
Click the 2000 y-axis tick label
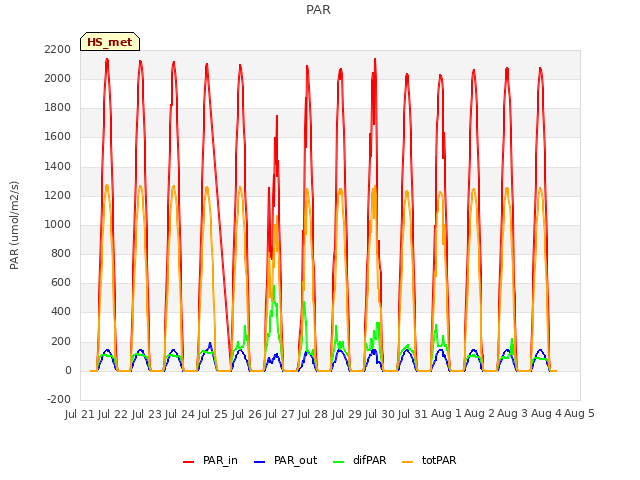(58, 78)
